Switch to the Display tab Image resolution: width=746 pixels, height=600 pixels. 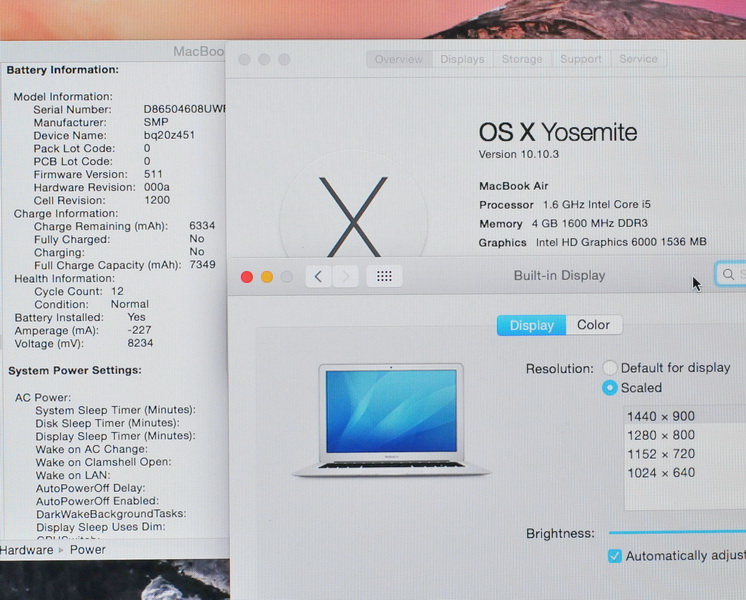[x=531, y=325]
